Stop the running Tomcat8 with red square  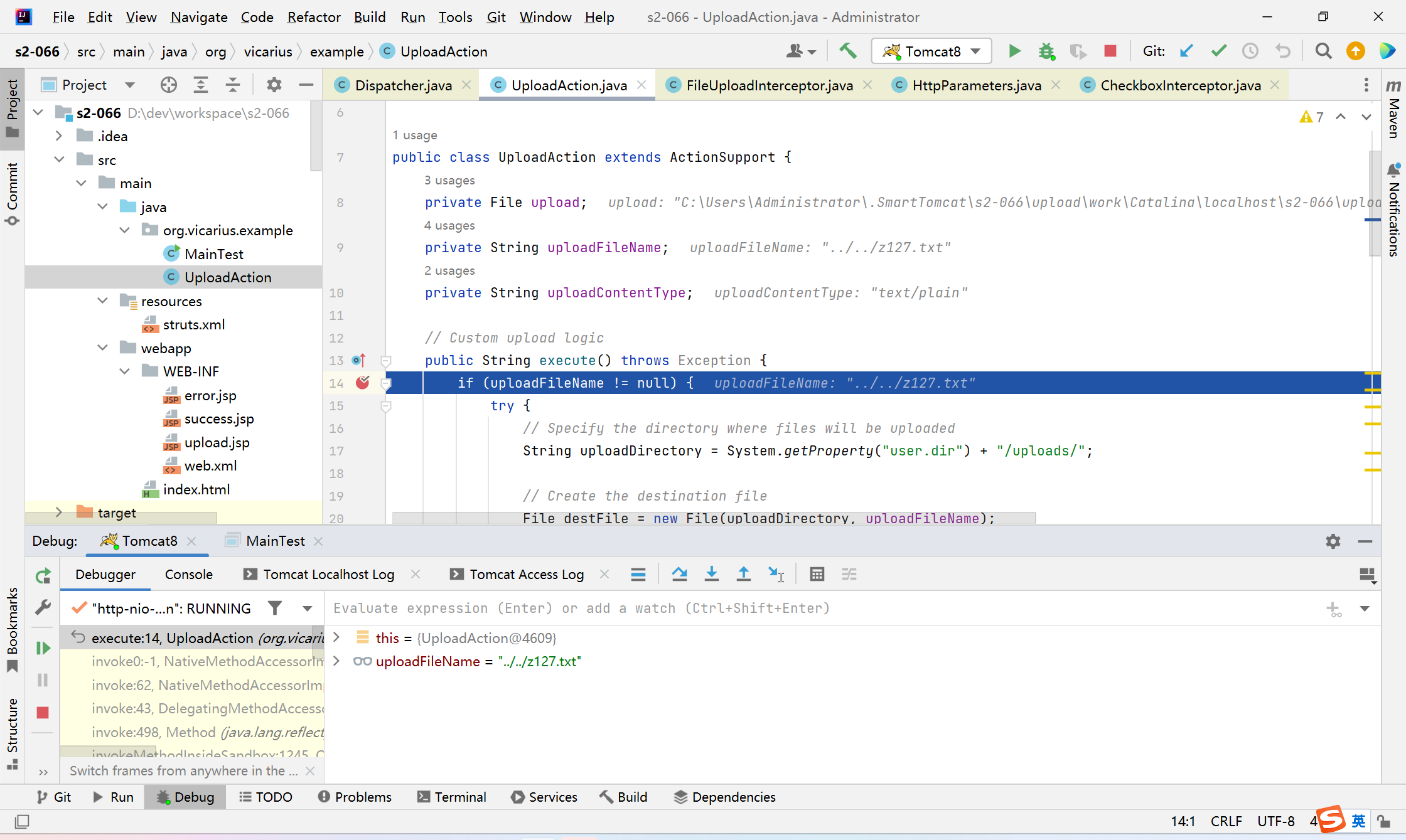[x=1110, y=51]
